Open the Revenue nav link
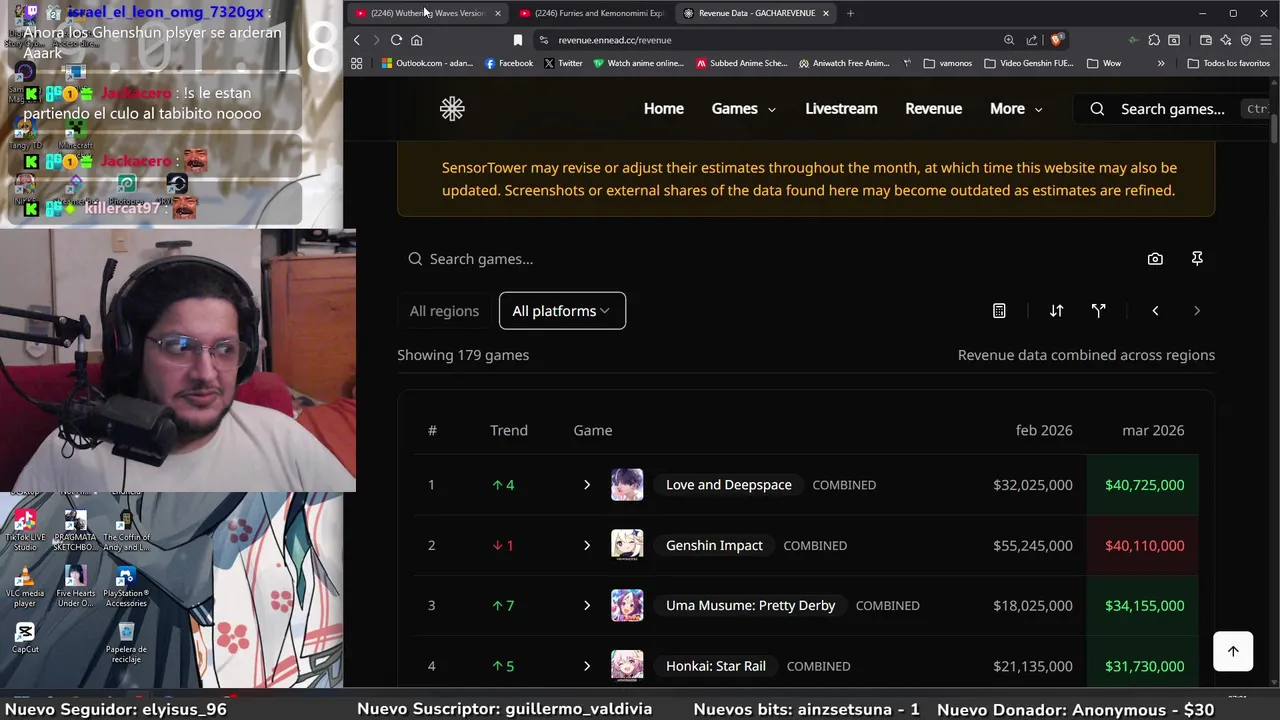 pos(933,109)
